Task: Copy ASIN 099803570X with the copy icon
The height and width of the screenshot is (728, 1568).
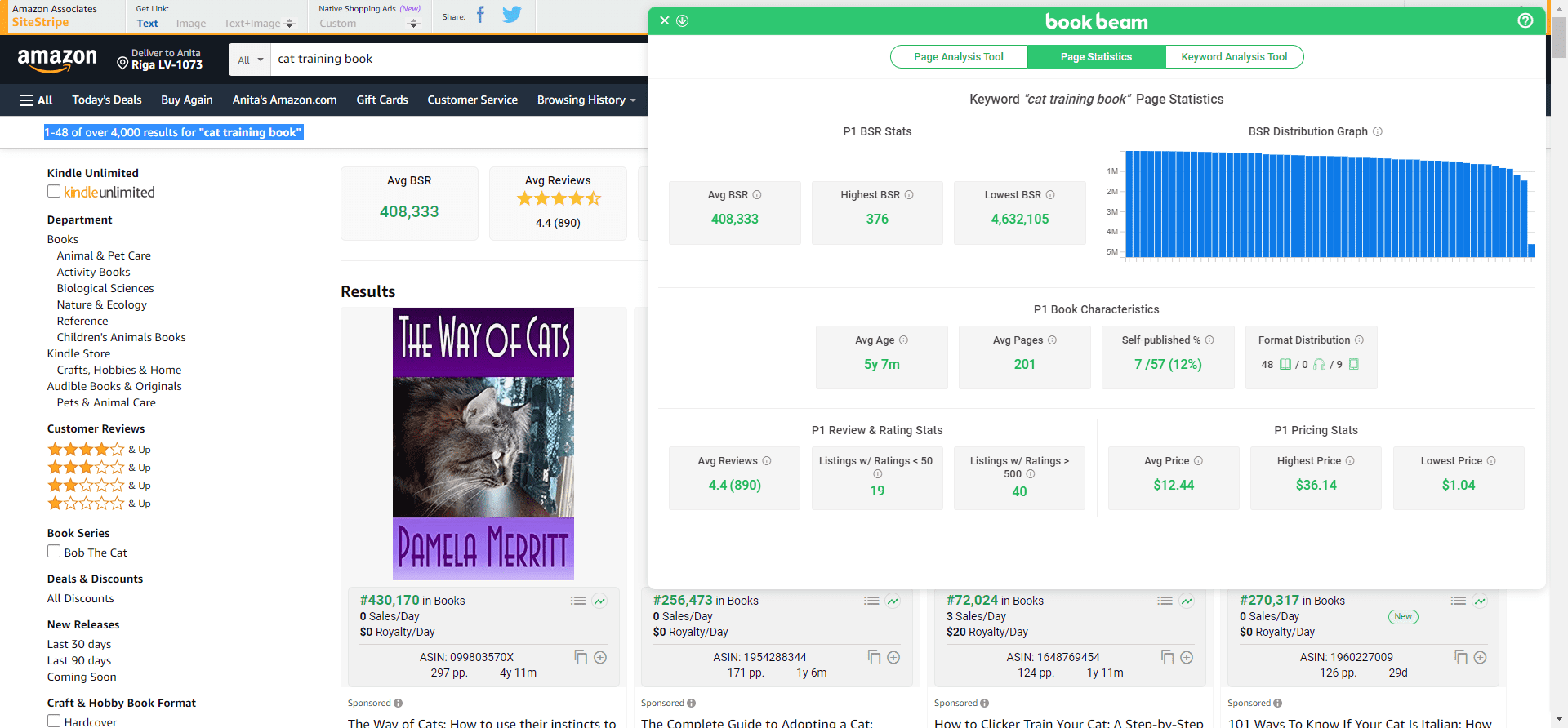Action: point(581,658)
